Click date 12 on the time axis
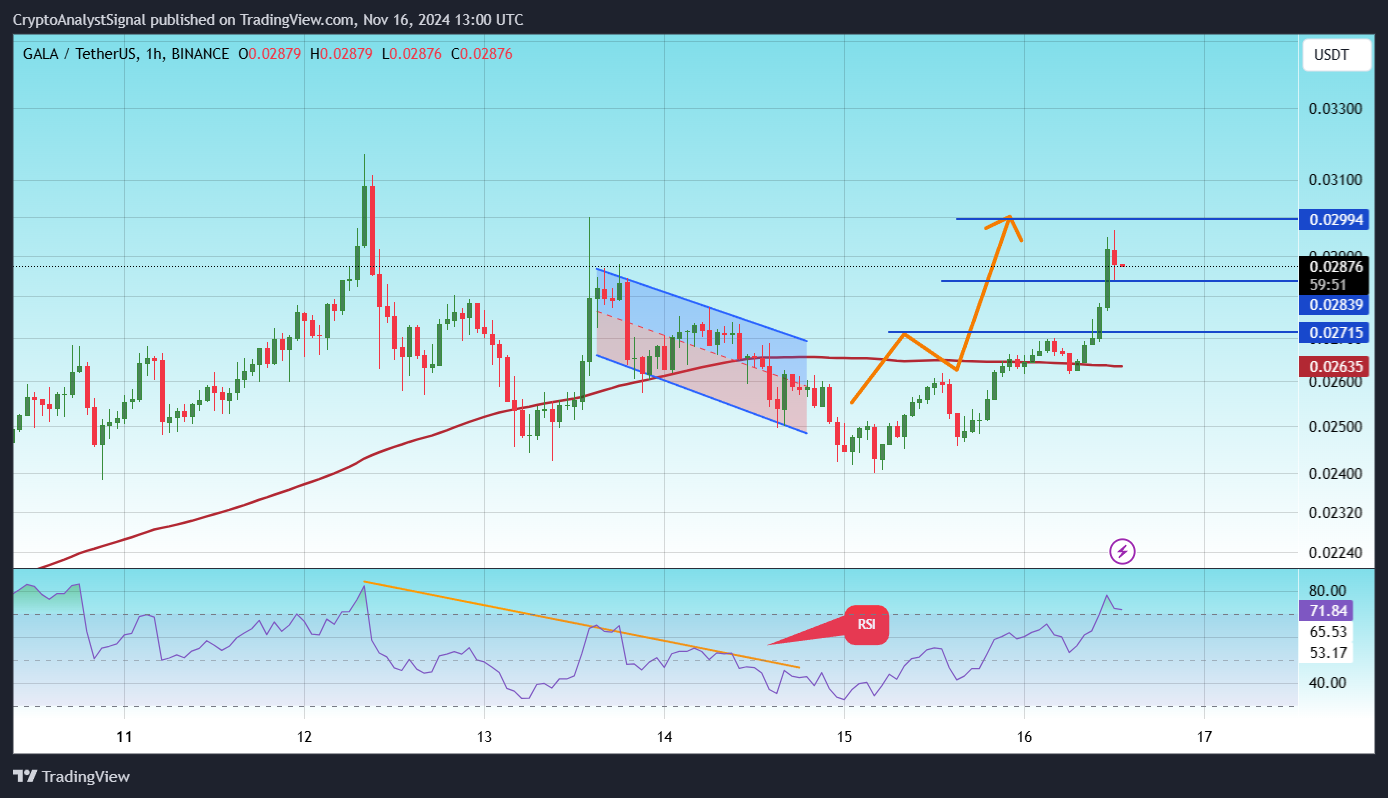 (x=304, y=738)
